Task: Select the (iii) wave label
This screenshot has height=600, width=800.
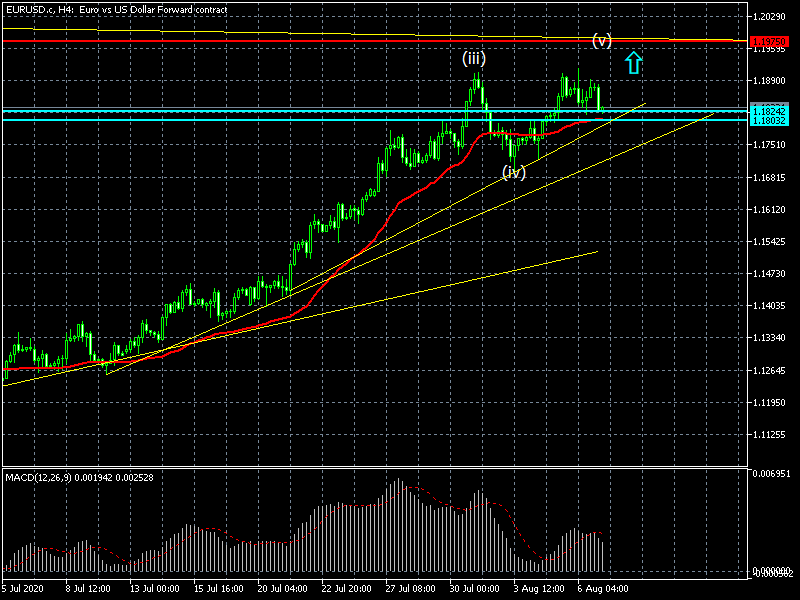Action: [473, 58]
